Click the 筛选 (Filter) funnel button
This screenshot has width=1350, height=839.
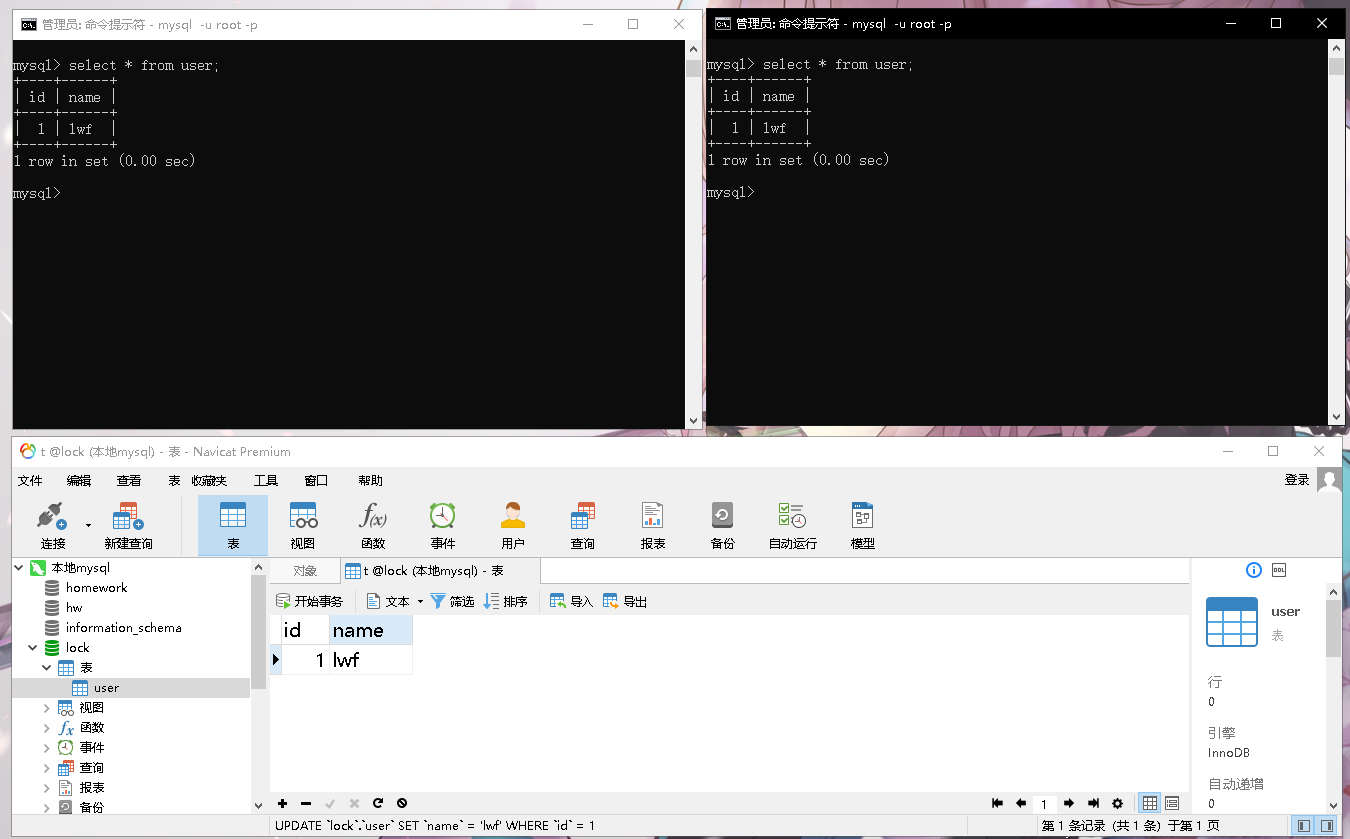(x=452, y=601)
